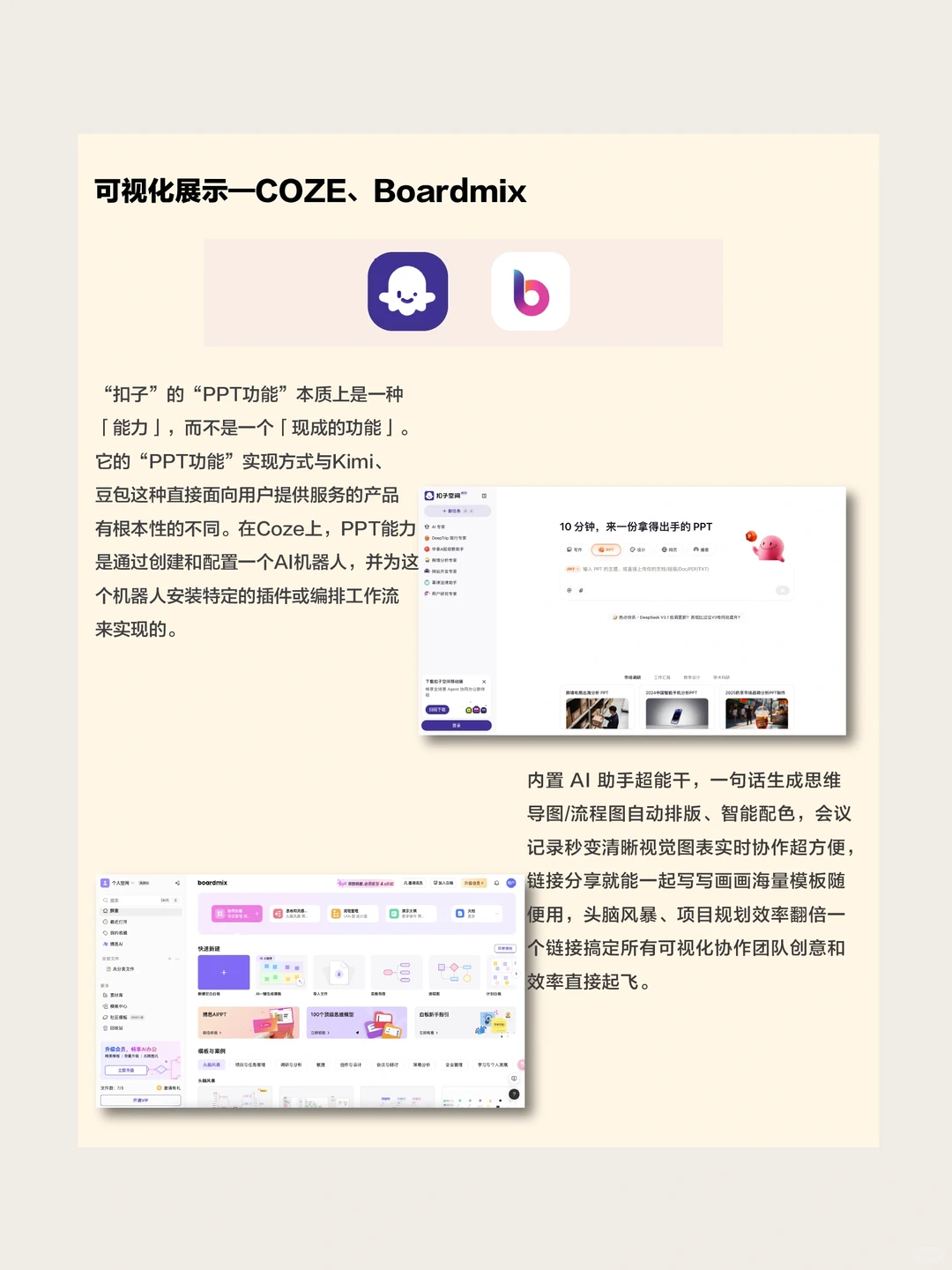Open the DeepSeek V3.1 hot news link

(x=677, y=617)
